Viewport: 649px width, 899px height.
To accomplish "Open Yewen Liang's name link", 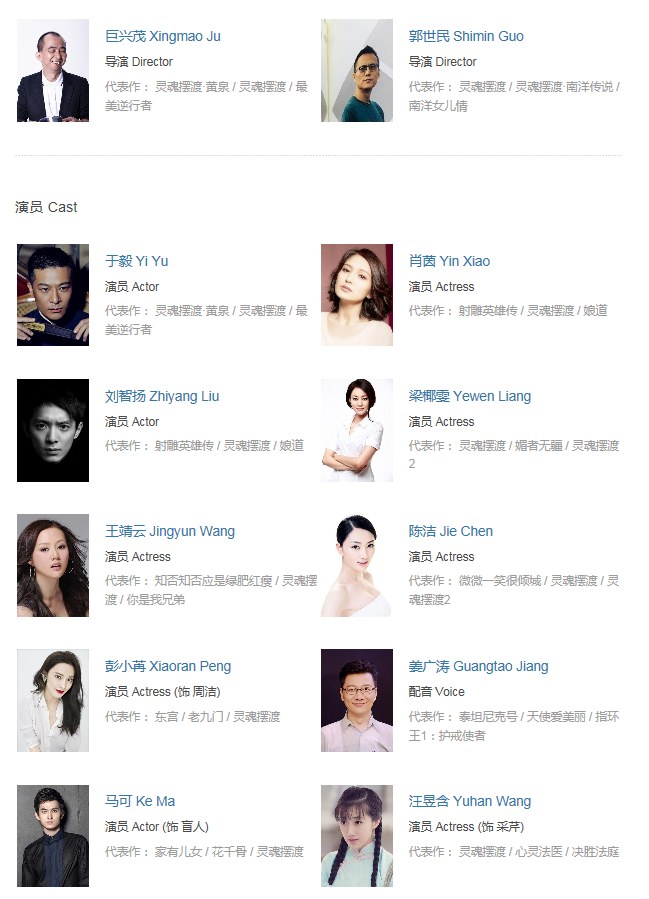I will pos(470,396).
